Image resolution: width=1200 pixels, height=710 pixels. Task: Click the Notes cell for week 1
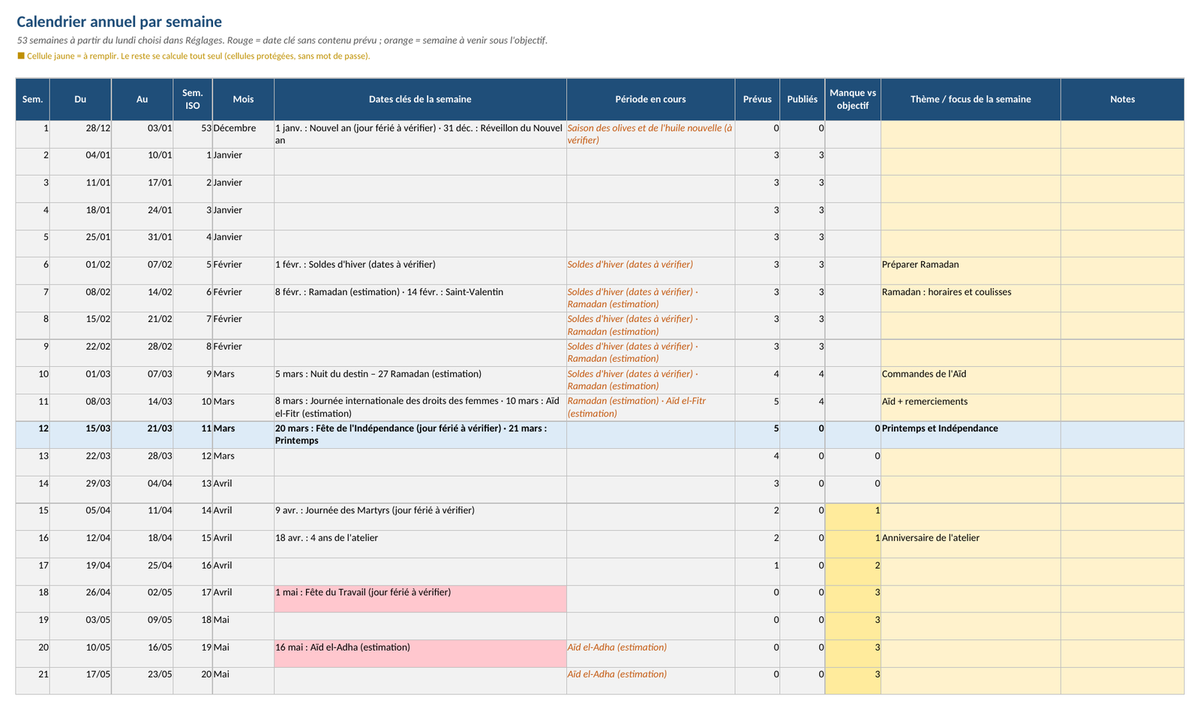tap(1122, 134)
